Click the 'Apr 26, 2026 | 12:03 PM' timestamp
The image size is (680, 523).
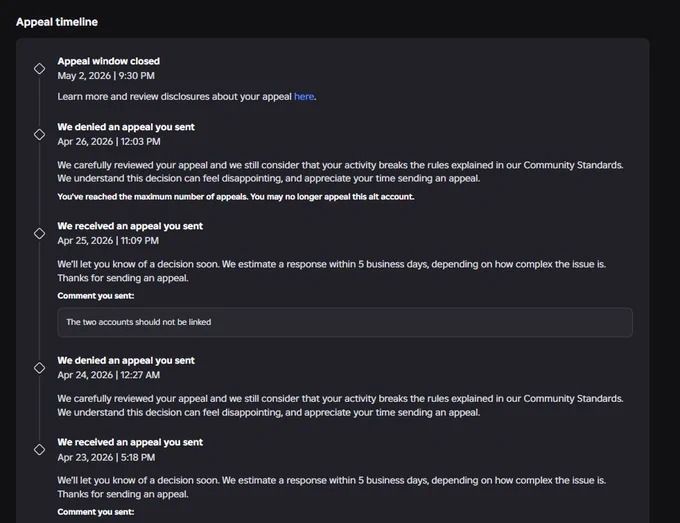click(x=109, y=141)
